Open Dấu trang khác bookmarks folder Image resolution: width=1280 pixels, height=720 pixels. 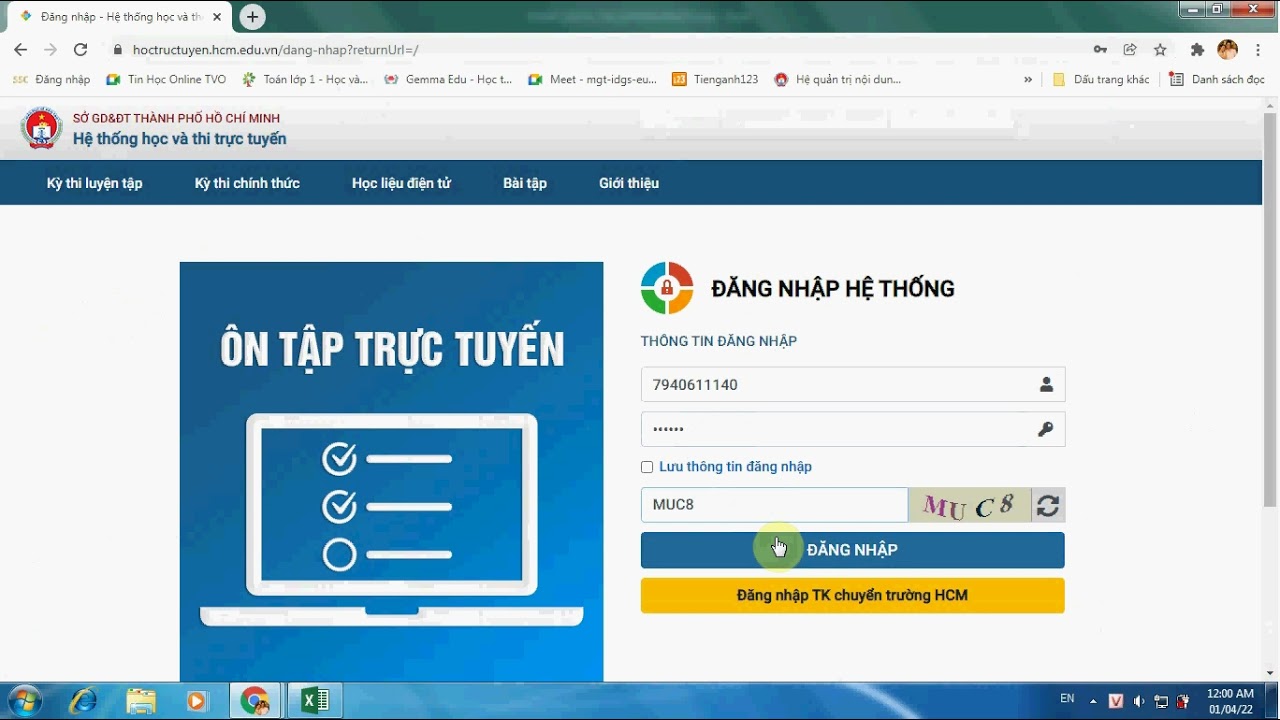tap(1101, 79)
